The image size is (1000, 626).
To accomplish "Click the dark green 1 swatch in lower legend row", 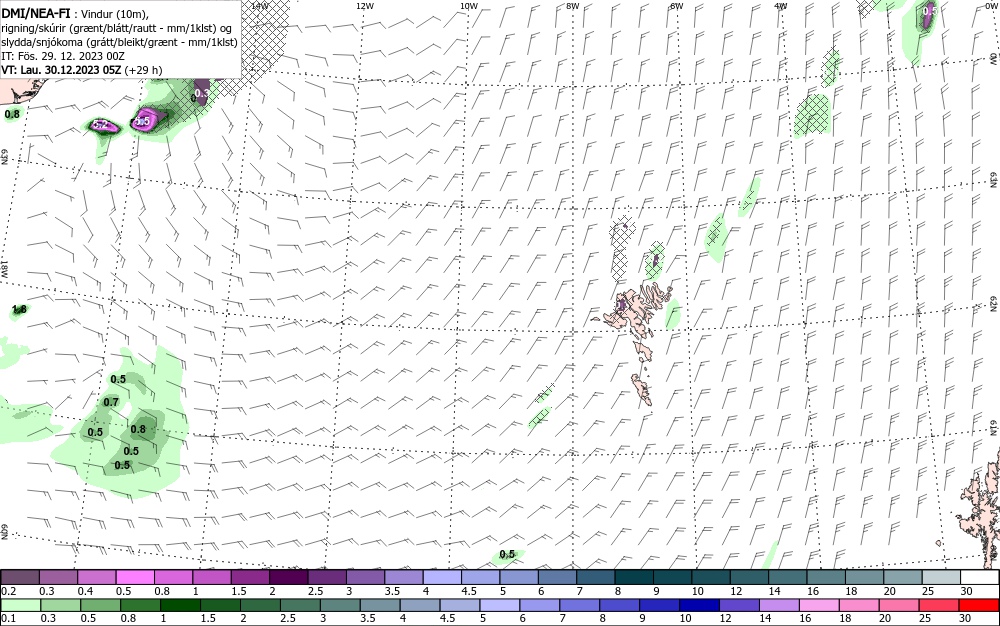I will point(180,606).
